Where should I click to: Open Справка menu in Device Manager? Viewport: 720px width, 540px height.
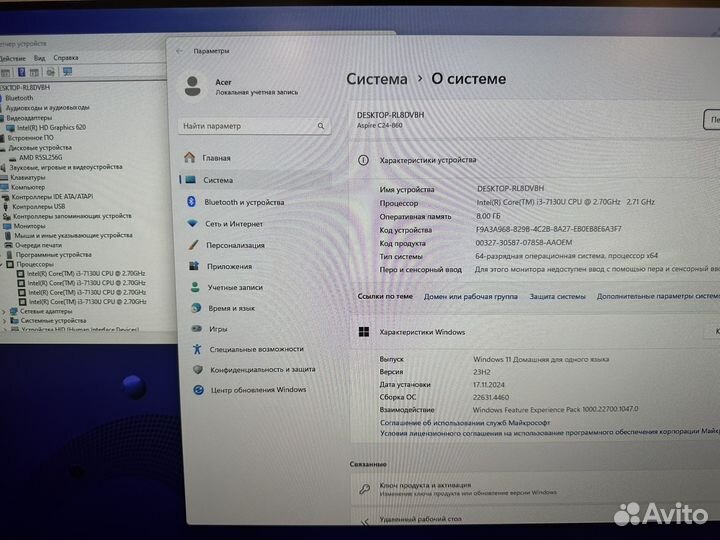[66, 58]
